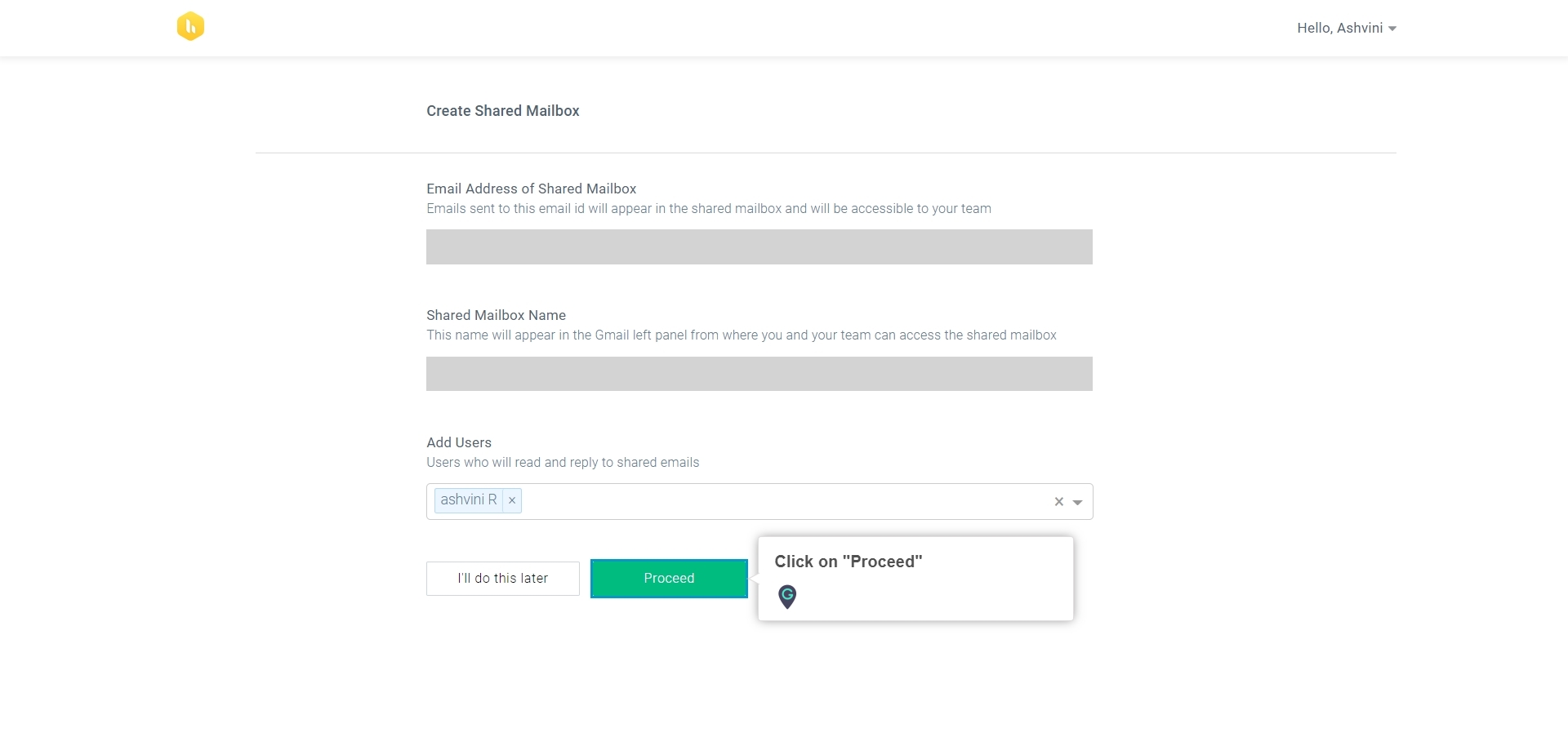Remove the ashvini R user tag
The height and width of the screenshot is (737, 1568).
point(512,500)
